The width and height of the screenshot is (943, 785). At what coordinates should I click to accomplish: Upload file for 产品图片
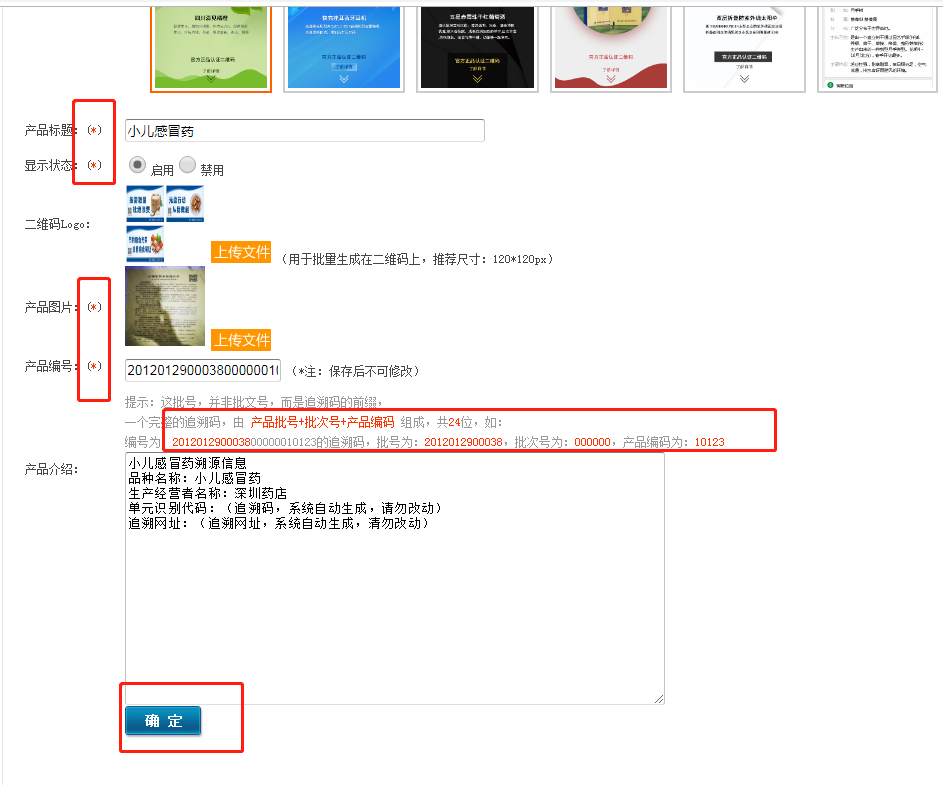(240, 340)
